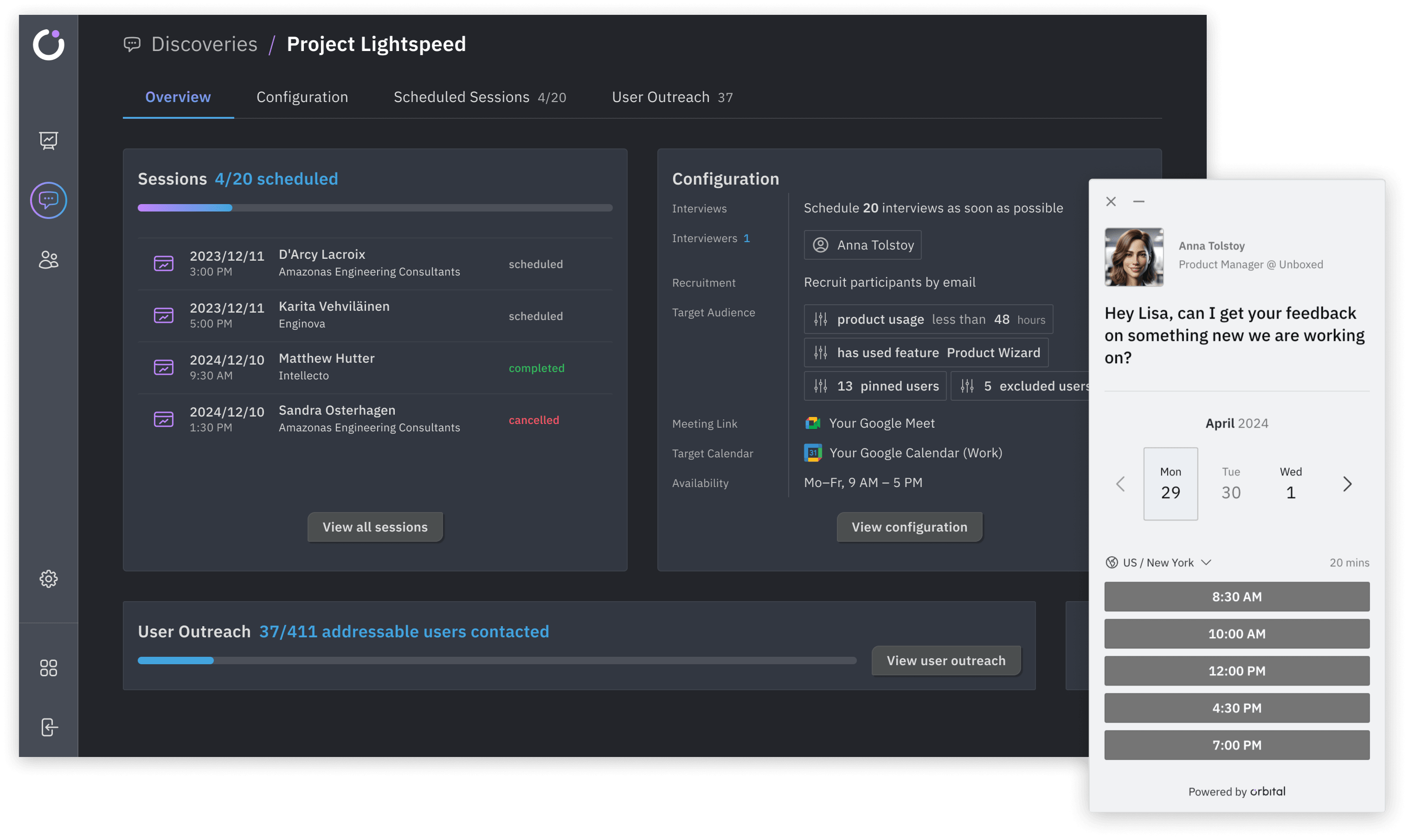Image resolution: width=1409 pixels, height=840 pixels.
Task: Minimize the scheduling widget
Action: coord(1139,201)
